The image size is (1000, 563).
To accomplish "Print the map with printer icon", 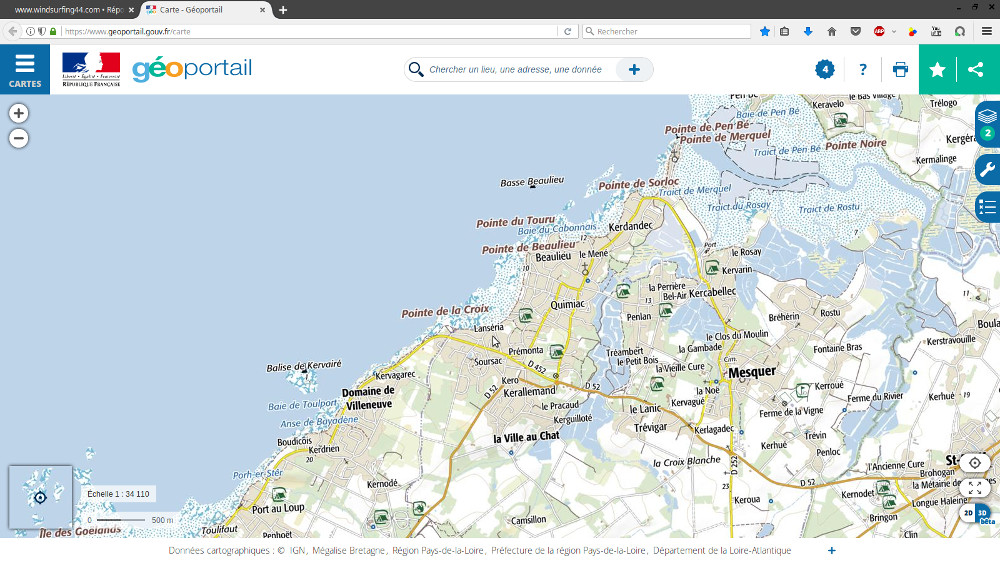I will click(901, 69).
